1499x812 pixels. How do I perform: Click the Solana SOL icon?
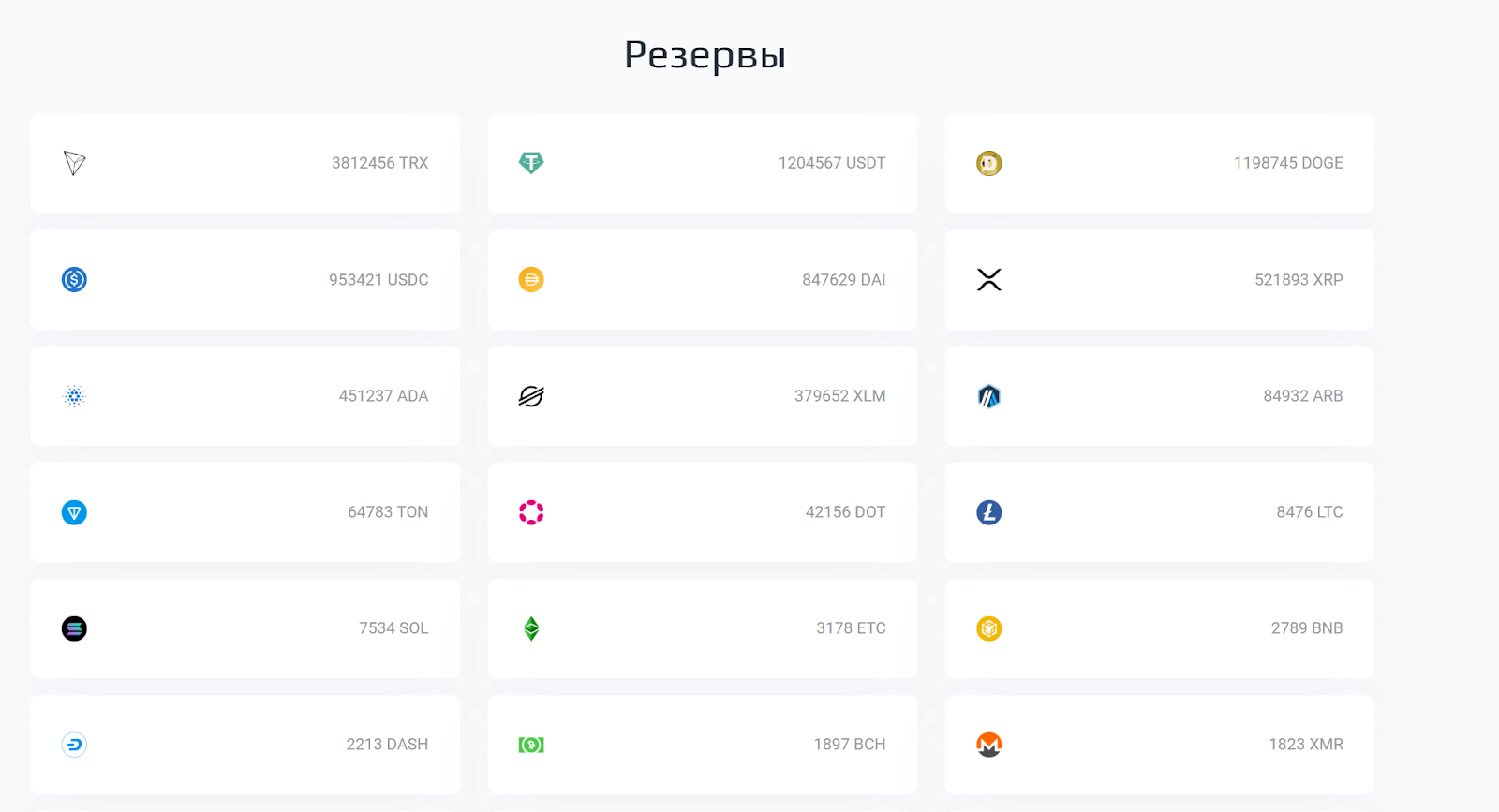pos(74,627)
